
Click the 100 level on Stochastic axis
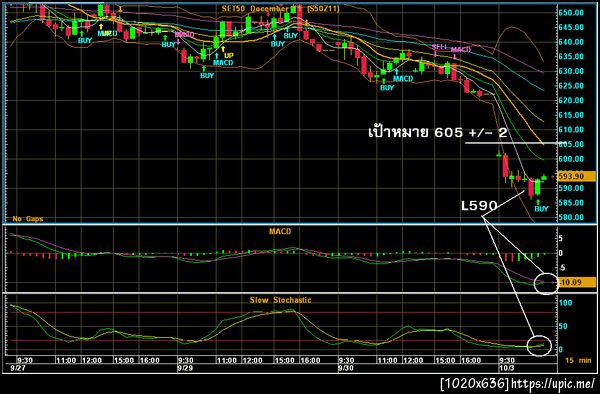(x=566, y=303)
